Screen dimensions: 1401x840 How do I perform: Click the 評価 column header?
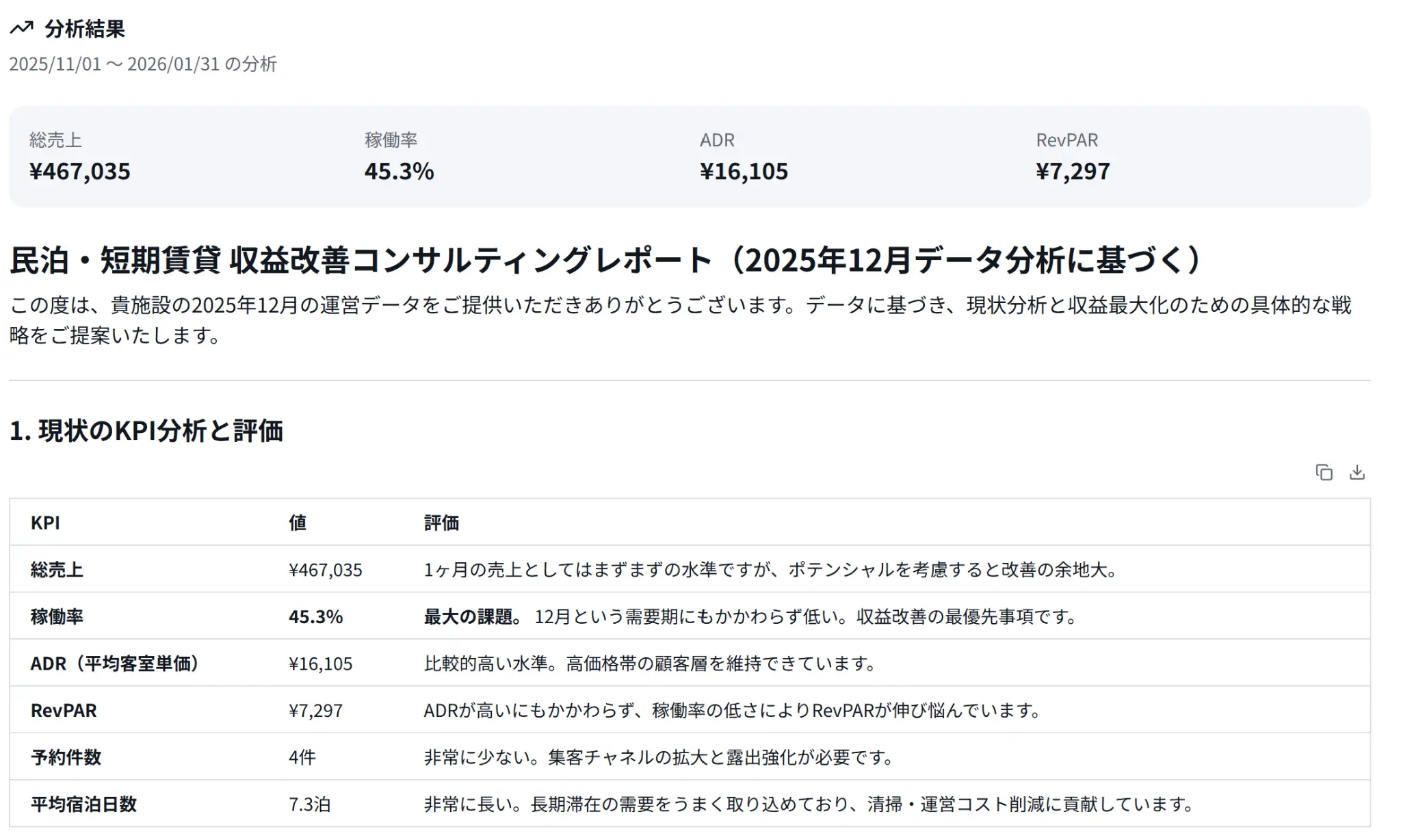point(441,523)
